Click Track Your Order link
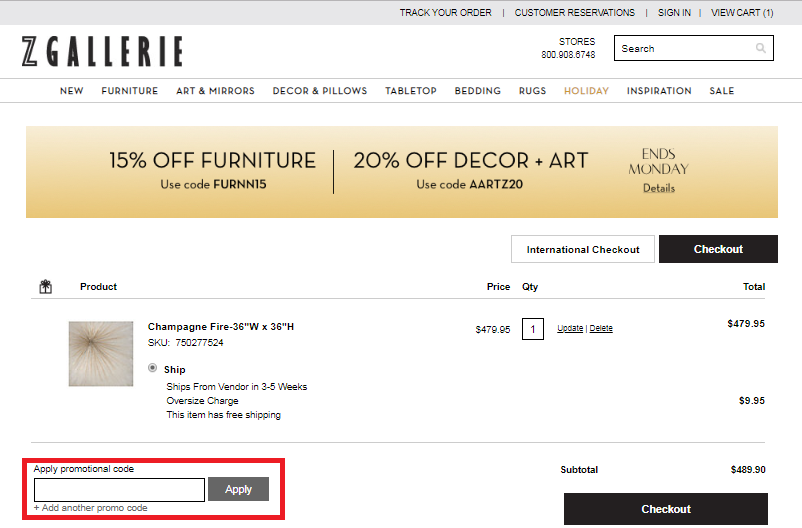 click(445, 12)
